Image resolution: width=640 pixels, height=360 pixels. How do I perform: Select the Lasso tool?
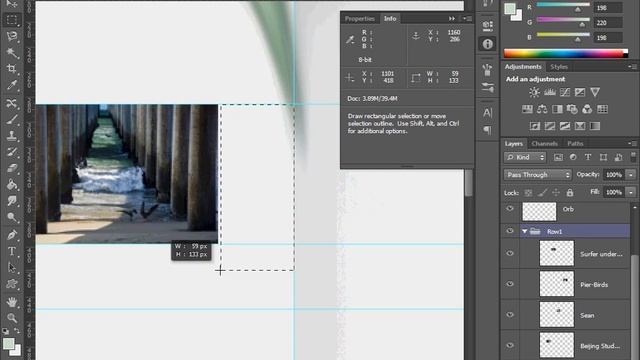pos(12,36)
